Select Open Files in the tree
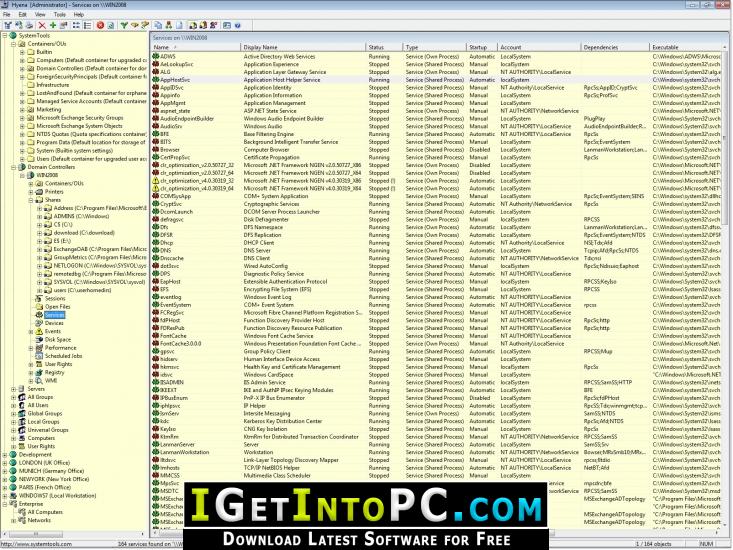733x550 pixels. click(x=57, y=307)
